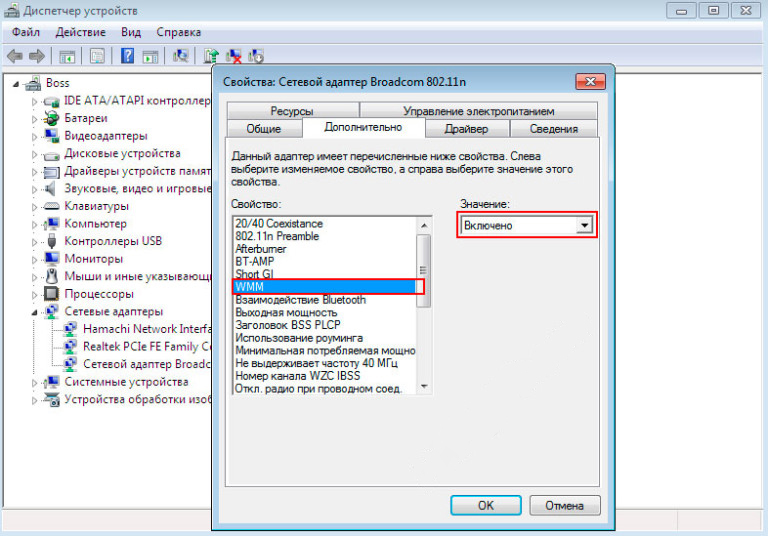Click the Клавиатуры keyboard icon
Screen dimensions: 768x536
coord(51,206)
